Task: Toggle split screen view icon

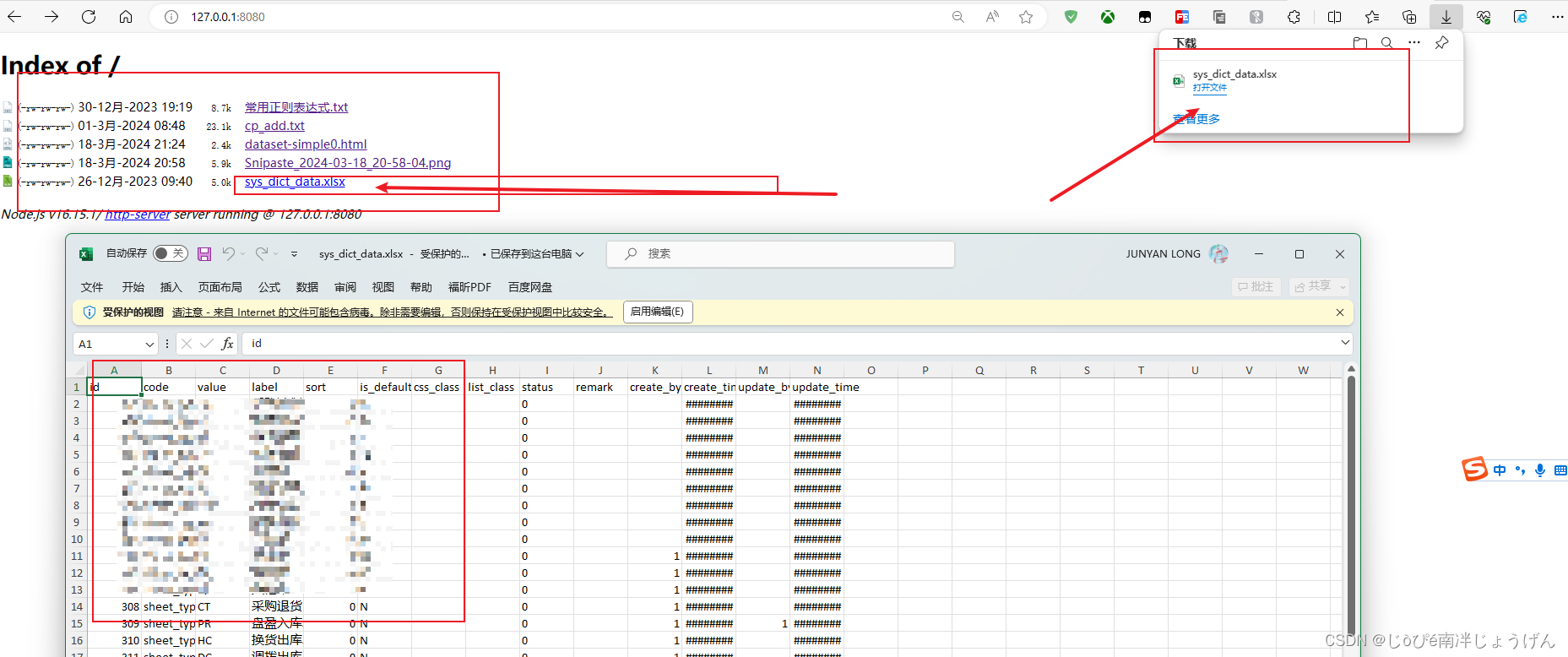Action: [x=1335, y=17]
